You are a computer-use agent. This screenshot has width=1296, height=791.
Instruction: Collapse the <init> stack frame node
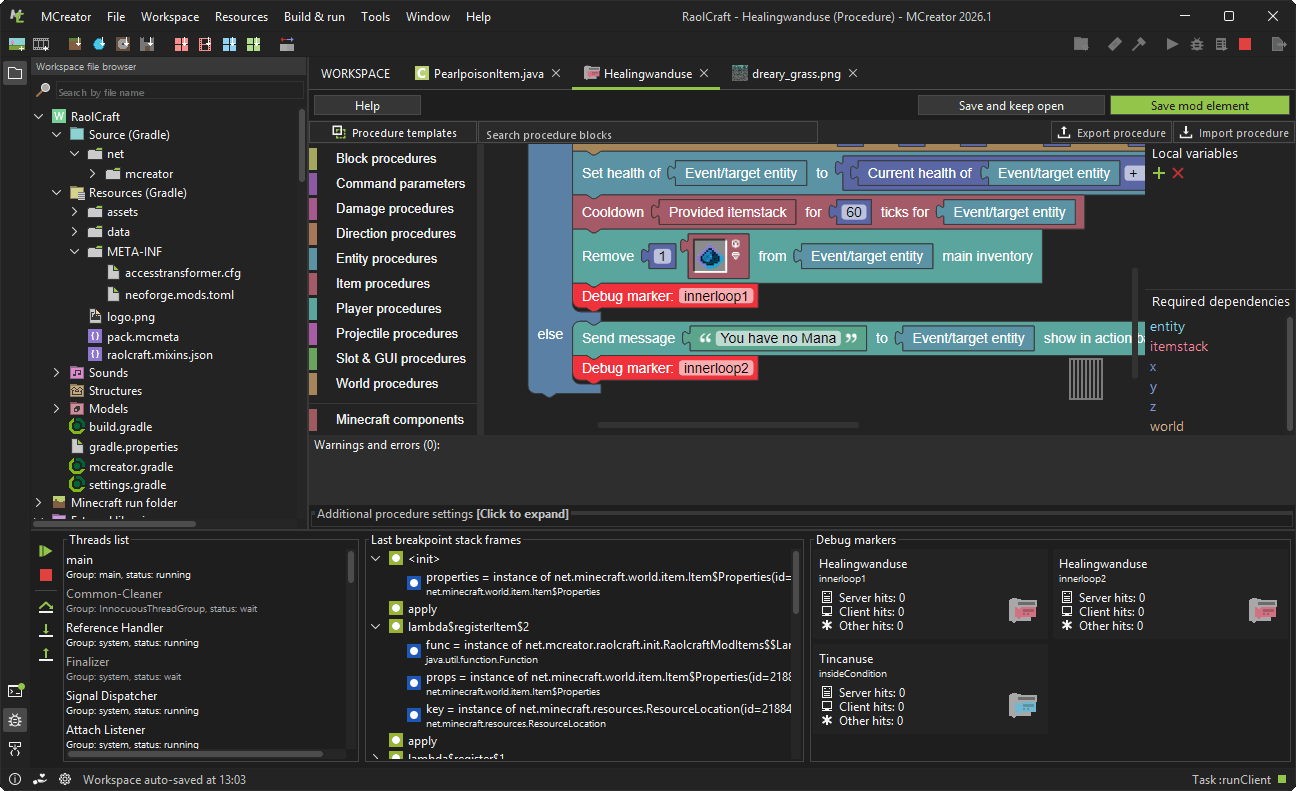pos(377,558)
